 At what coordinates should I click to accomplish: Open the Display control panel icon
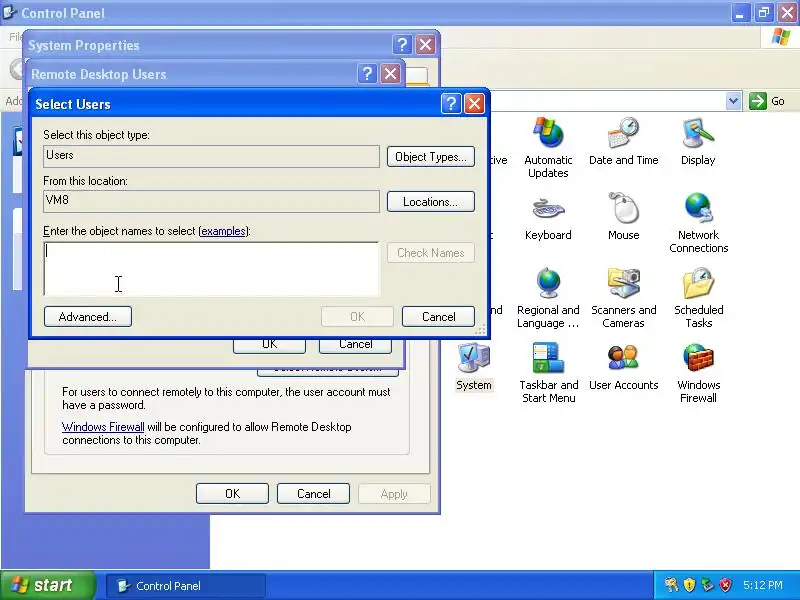point(698,141)
